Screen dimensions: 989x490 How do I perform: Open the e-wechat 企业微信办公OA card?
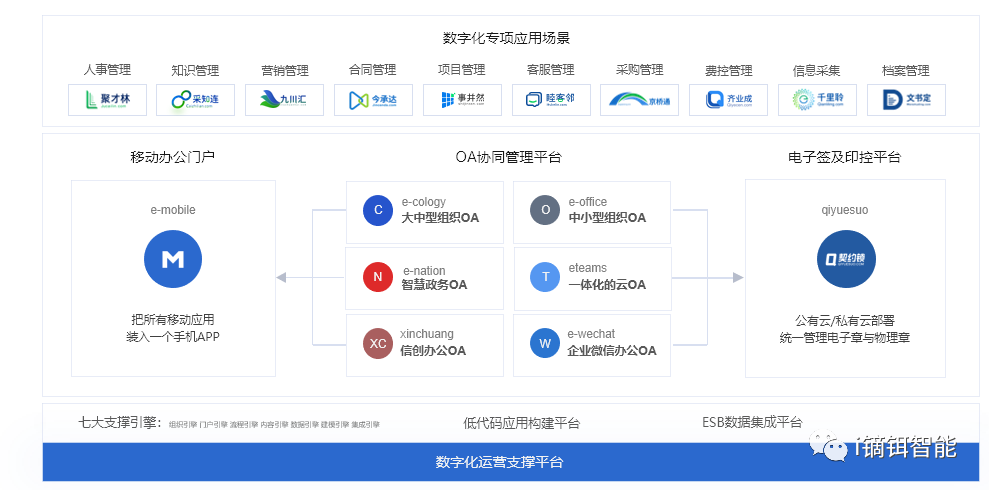point(592,344)
